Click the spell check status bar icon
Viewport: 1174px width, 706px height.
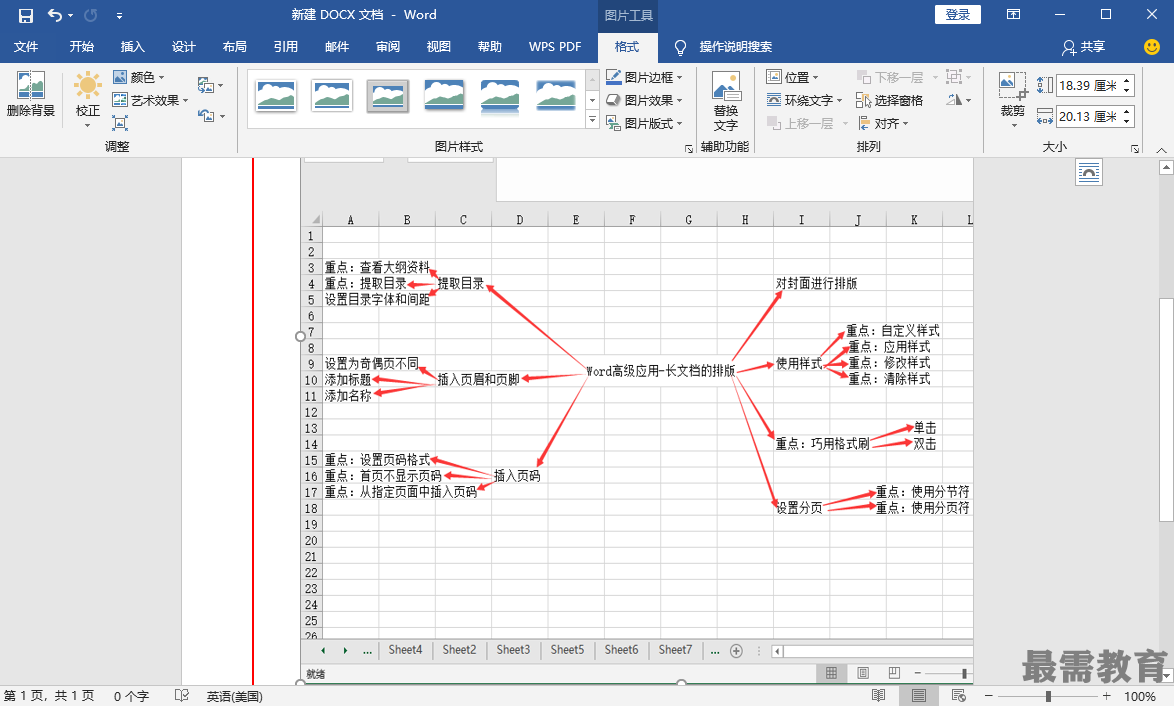tap(182, 696)
